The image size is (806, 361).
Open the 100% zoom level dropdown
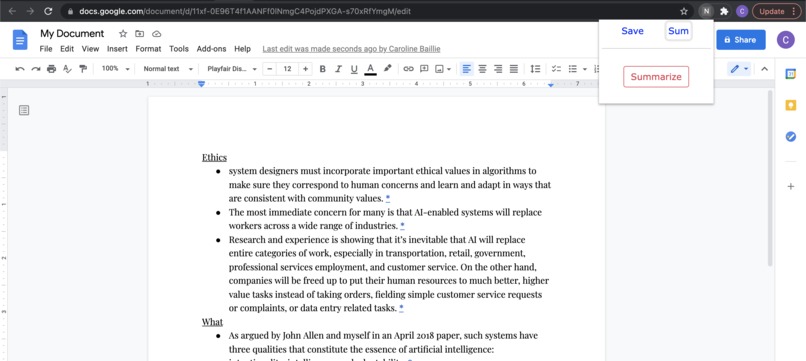click(x=115, y=68)
